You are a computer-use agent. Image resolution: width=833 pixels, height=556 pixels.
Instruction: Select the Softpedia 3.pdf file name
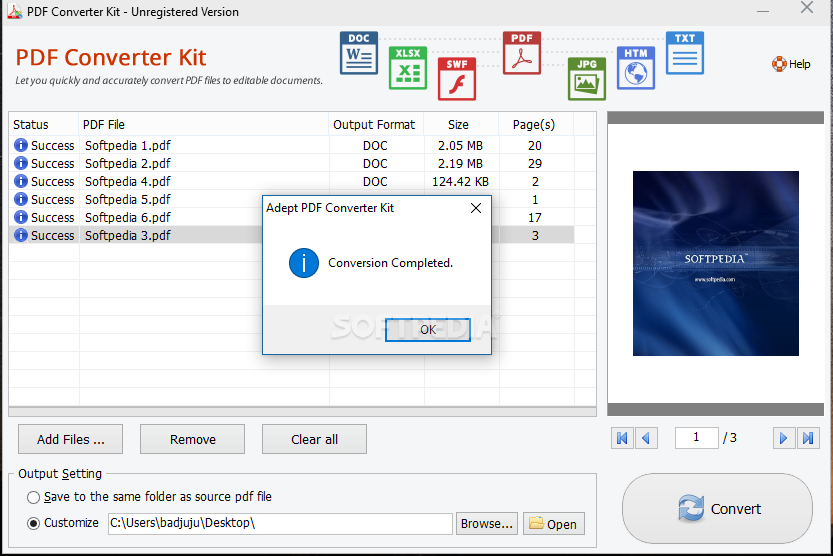tap(128, 235)
